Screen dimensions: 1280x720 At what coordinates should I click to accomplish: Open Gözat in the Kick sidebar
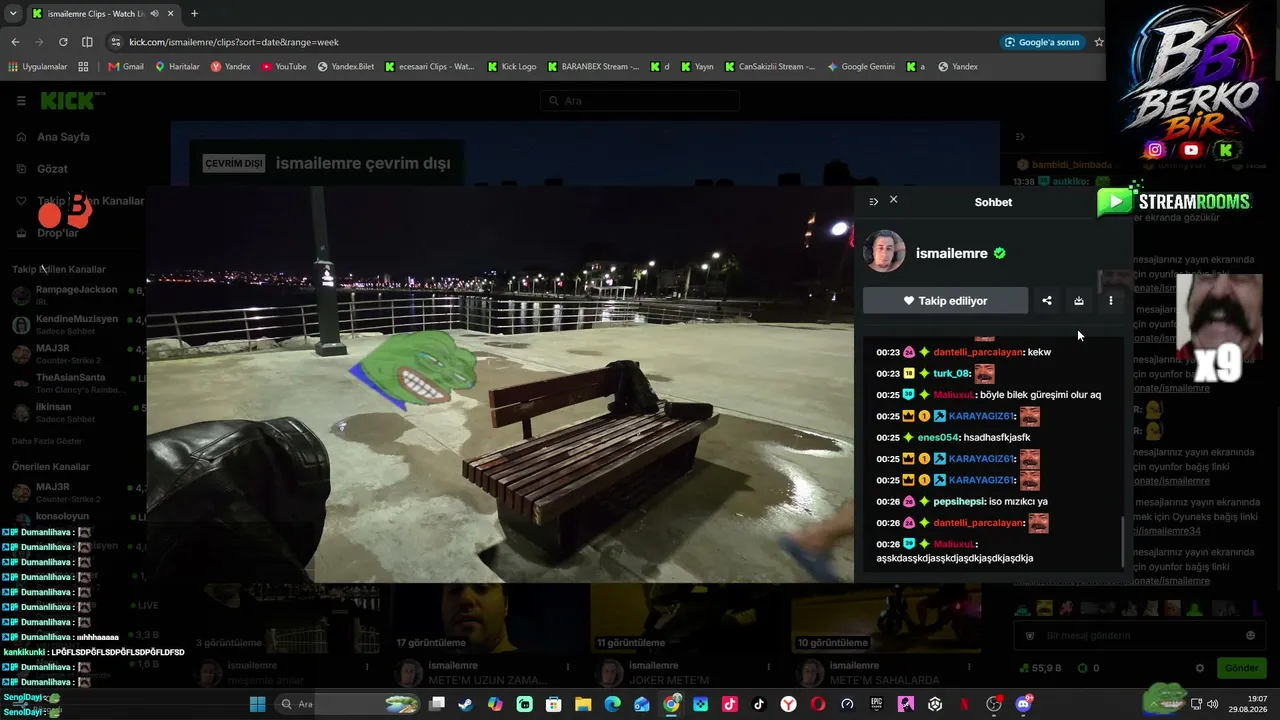click(52, 169)
